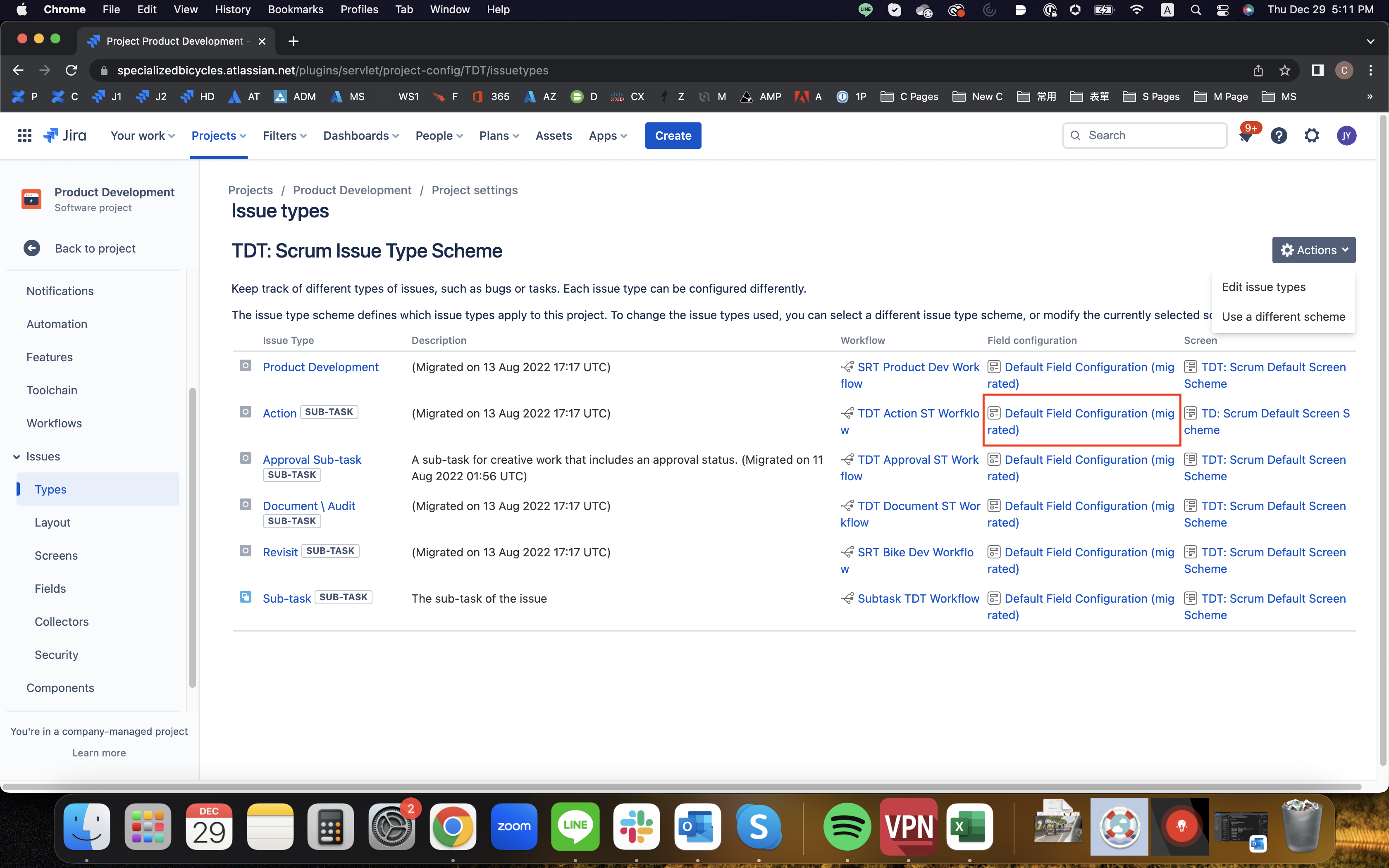Image resolution: width=1389 pixels, height=868 pixels.
Task: Open the Jira help icon
Action: (x=1279, y=136)
